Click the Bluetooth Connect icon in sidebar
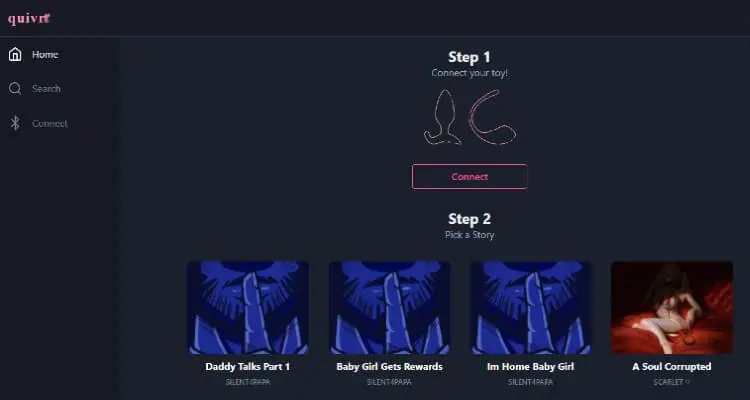 pos(15,123)
